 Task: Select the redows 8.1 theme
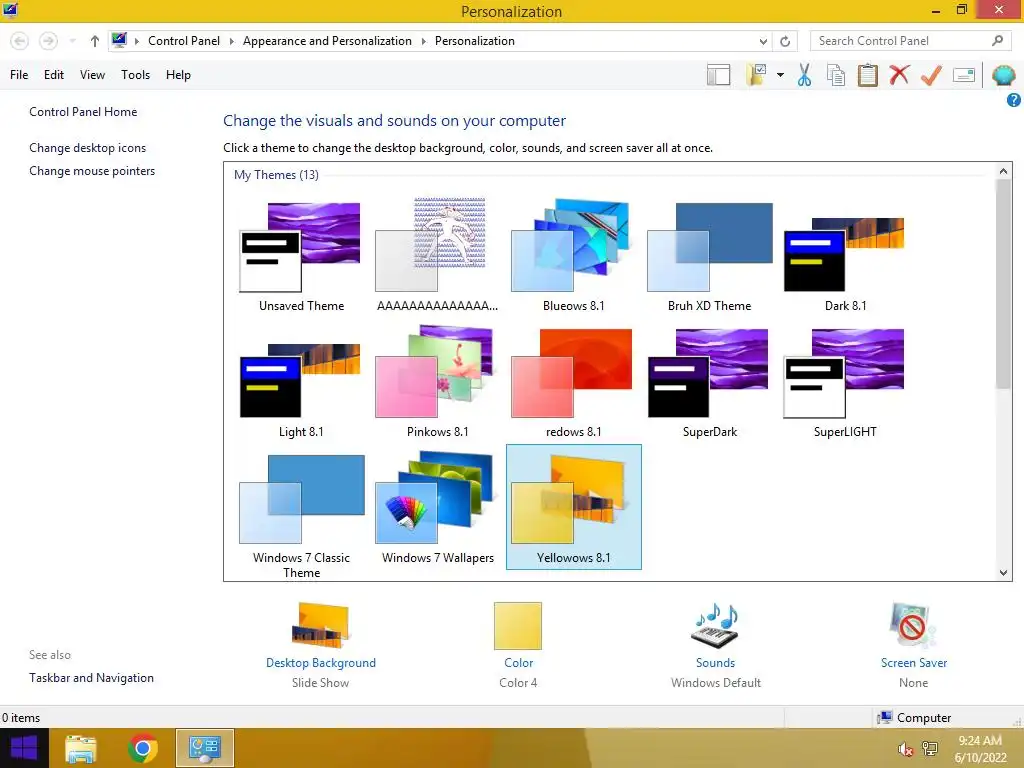pyautogui.click(x=573, y=381)
